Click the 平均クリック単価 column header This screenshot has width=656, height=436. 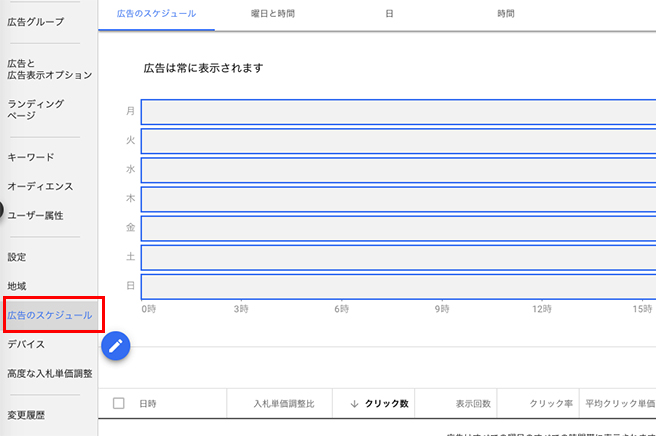pos(620,404)
